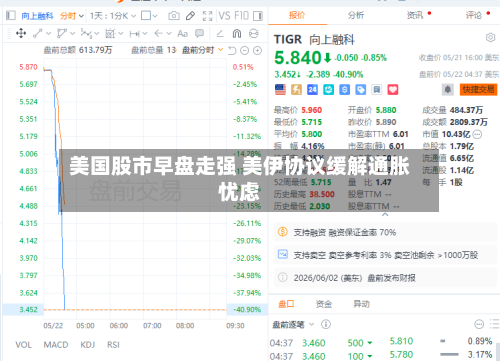Click the 向上融科 stock name link in toolbar

(37, 16)
